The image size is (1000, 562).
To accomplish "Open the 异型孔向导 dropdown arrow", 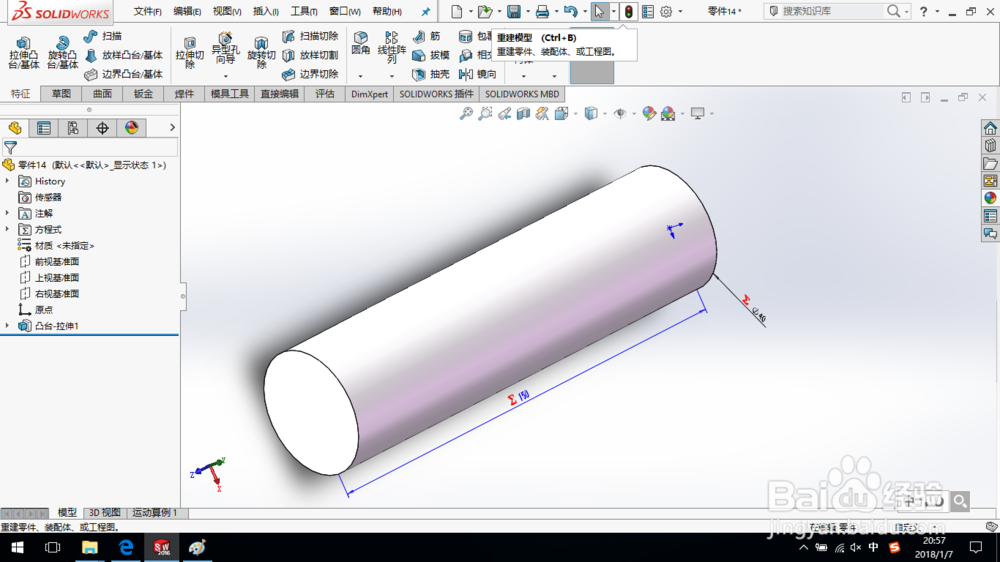I will [225, 76].
